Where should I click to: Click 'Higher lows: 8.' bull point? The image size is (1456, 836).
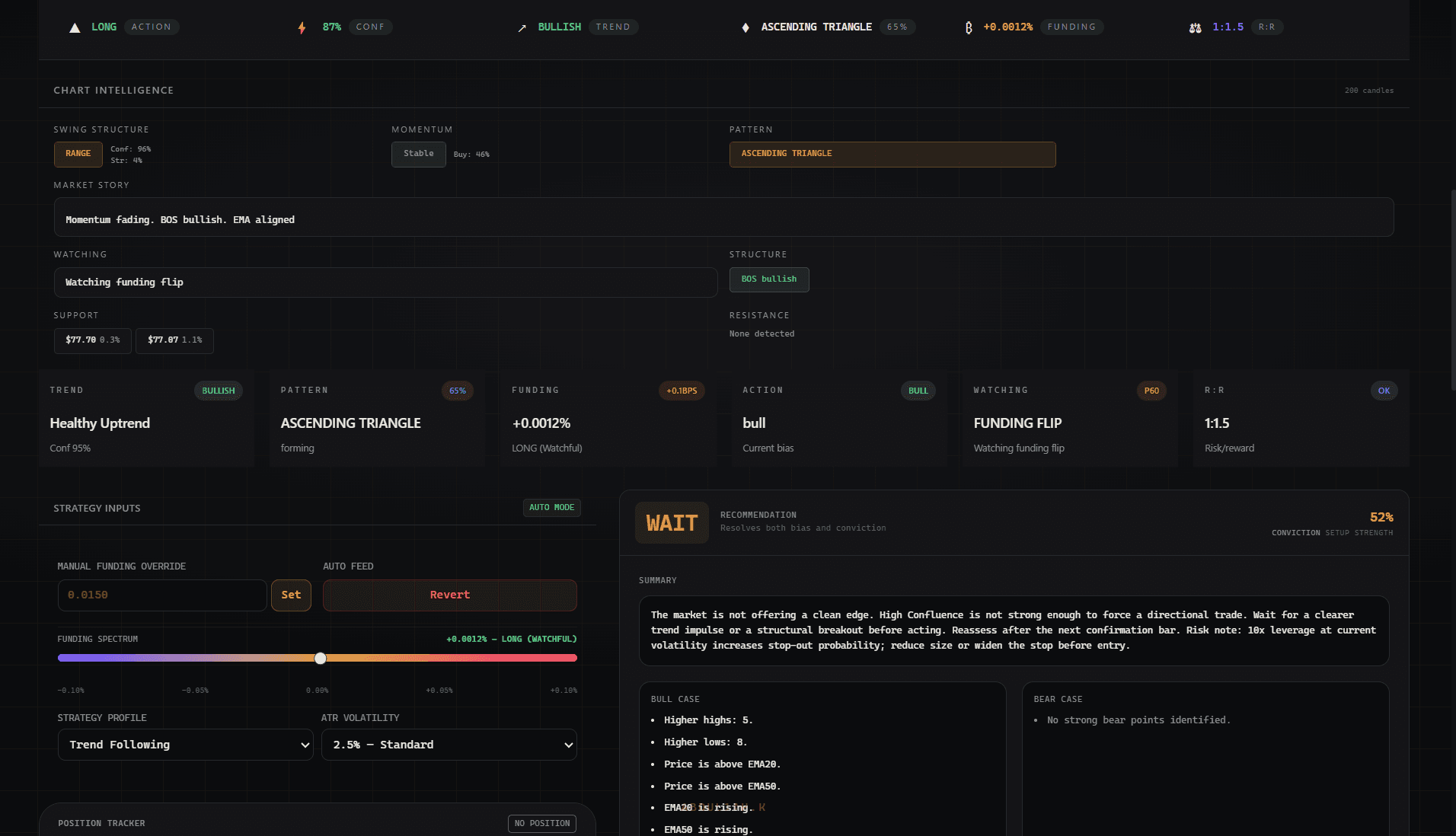(x=705, y=742)
